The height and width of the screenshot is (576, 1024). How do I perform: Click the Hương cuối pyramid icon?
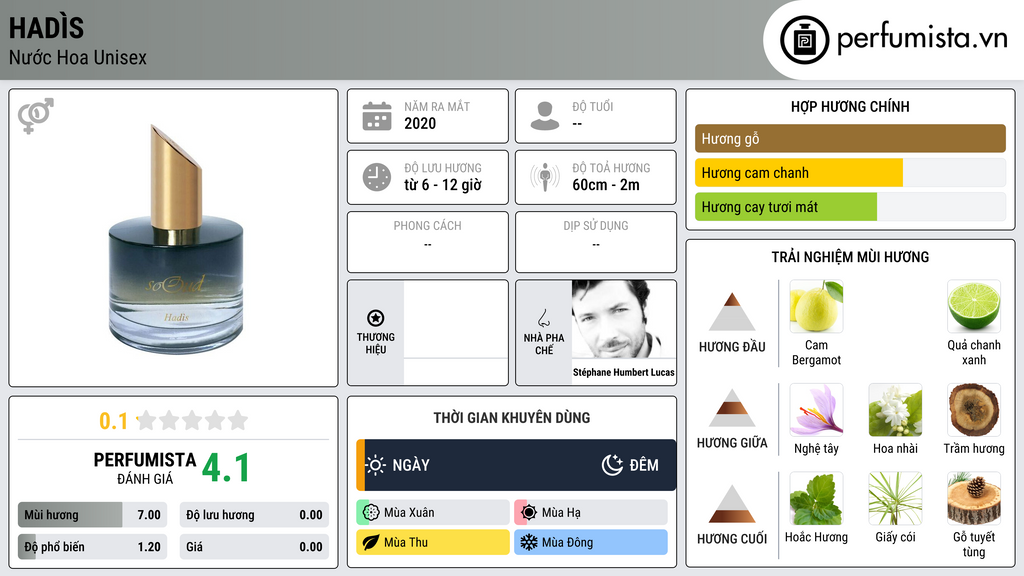click(x=732, y=504)
